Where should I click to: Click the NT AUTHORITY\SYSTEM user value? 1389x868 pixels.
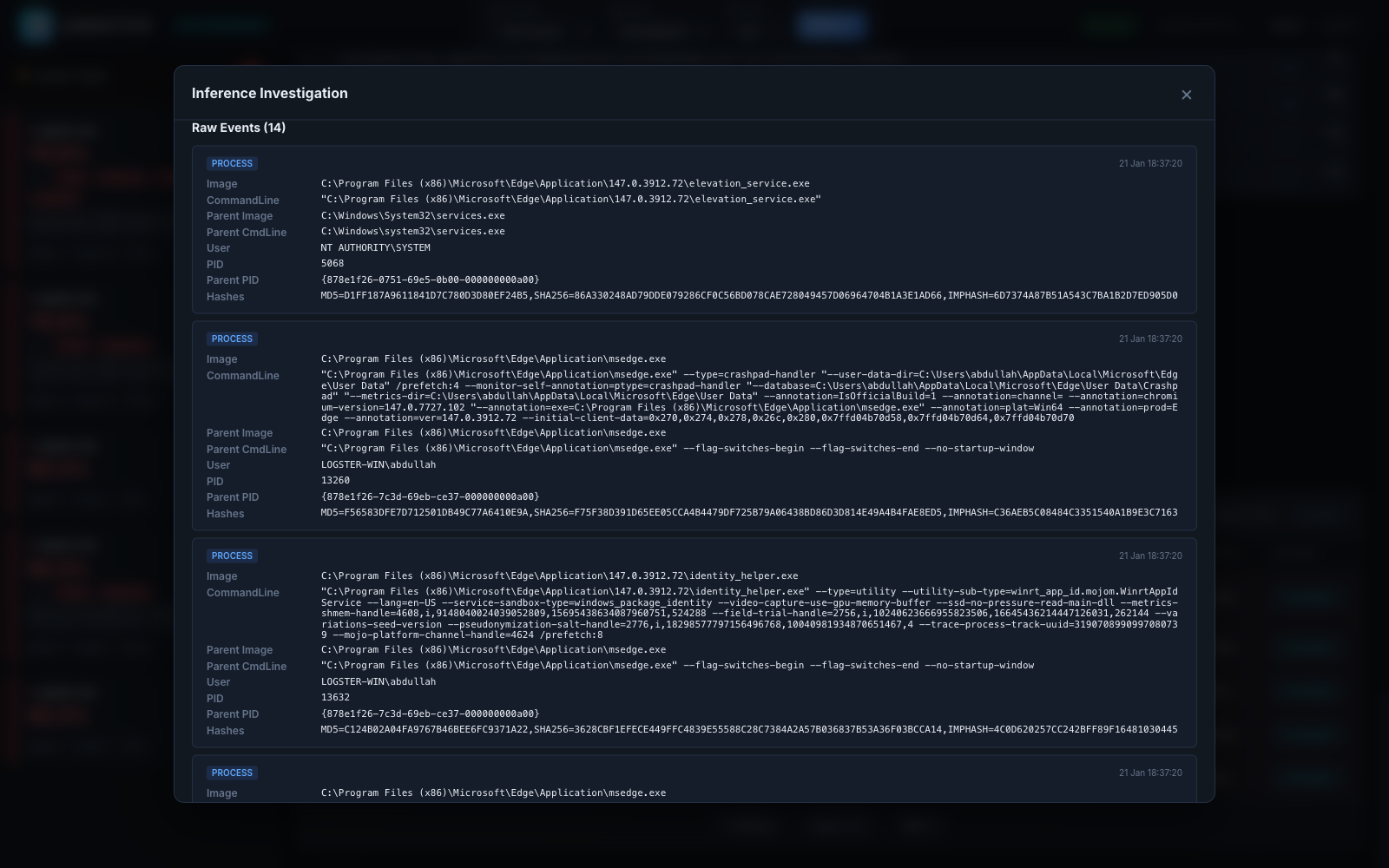[375, 248]
